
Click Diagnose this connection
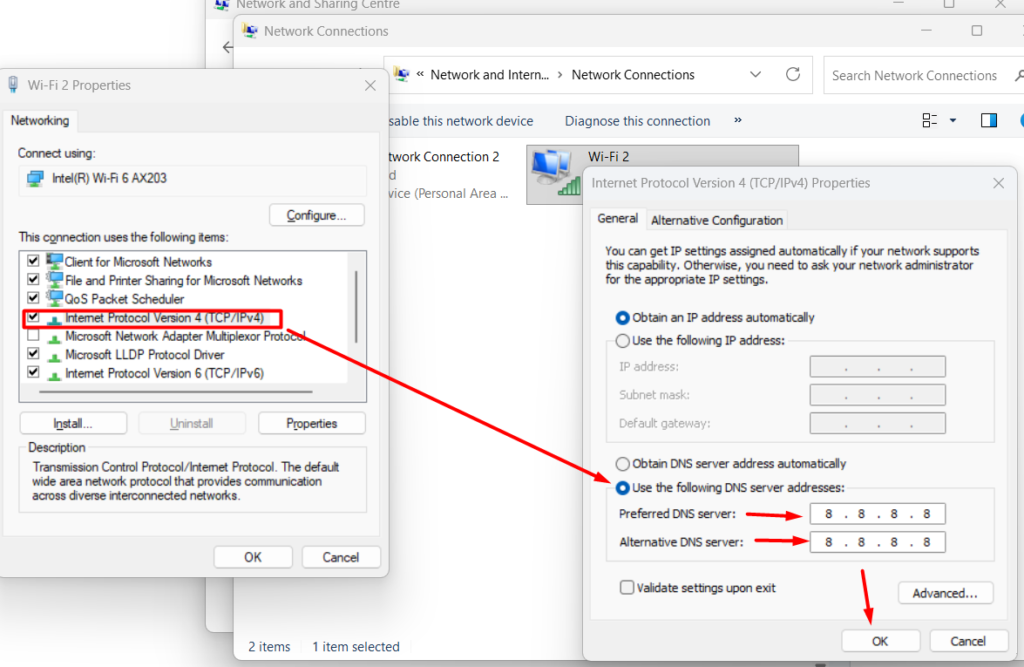pos(637,120)
